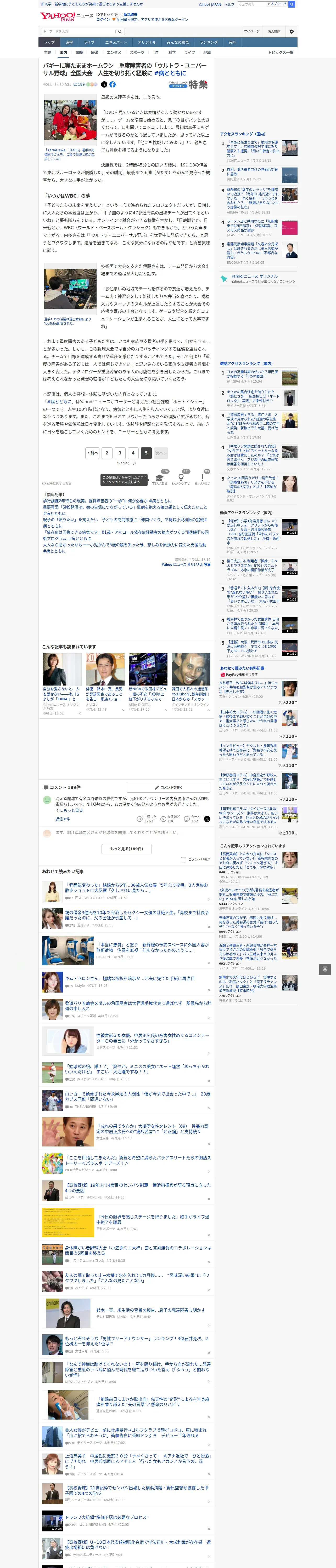Click the コメントを書く button
Viewport: 336px width, 1568px height.
click(x=169, y=787)
